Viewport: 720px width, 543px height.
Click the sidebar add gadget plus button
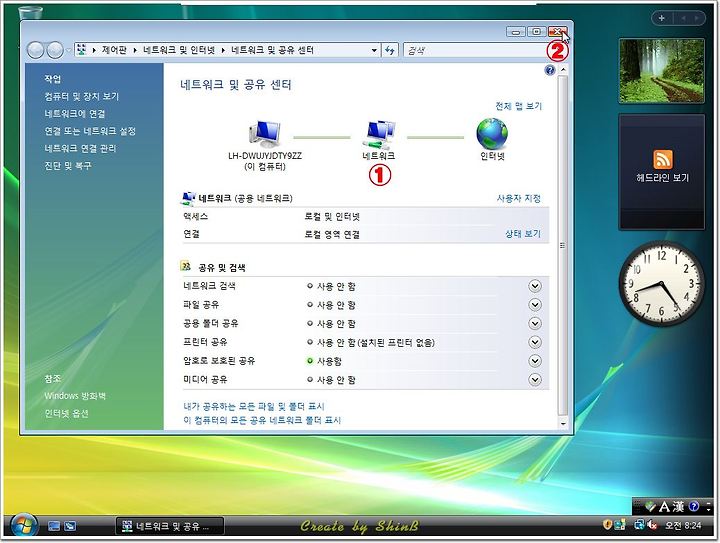[x=662, y=18]
